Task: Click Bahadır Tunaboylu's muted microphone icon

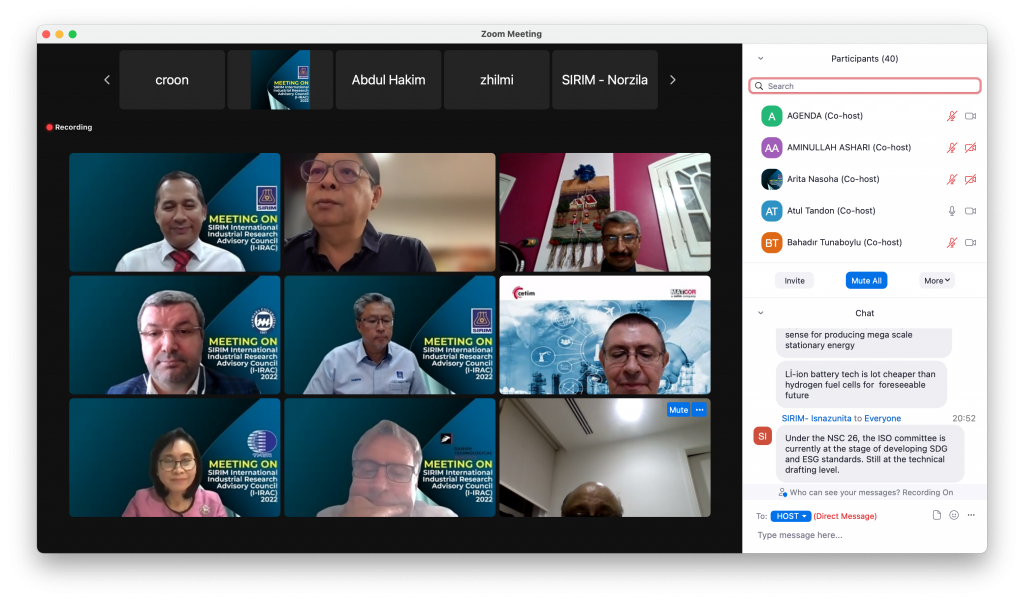Action: pyautogui.click(x=952, y=242)
